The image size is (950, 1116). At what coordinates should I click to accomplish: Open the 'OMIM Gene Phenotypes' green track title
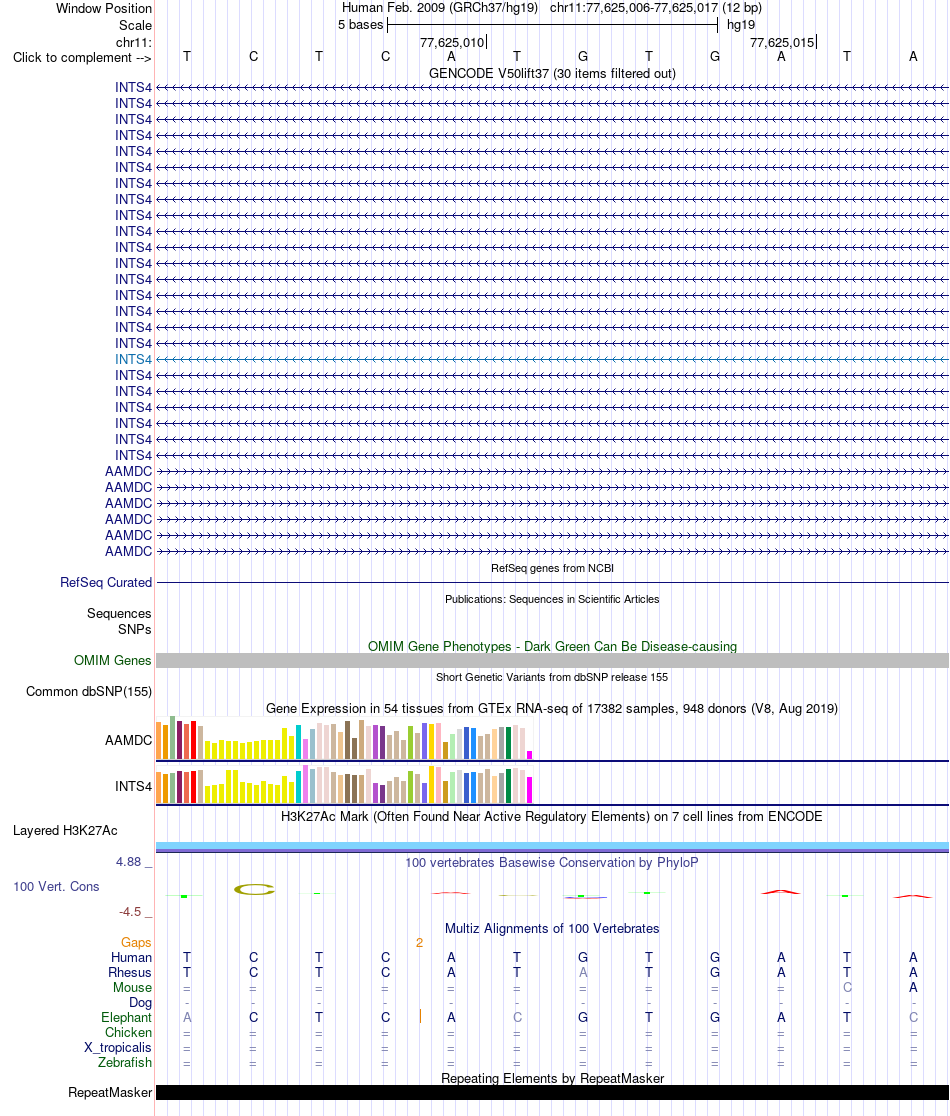(x=552, y=646)
